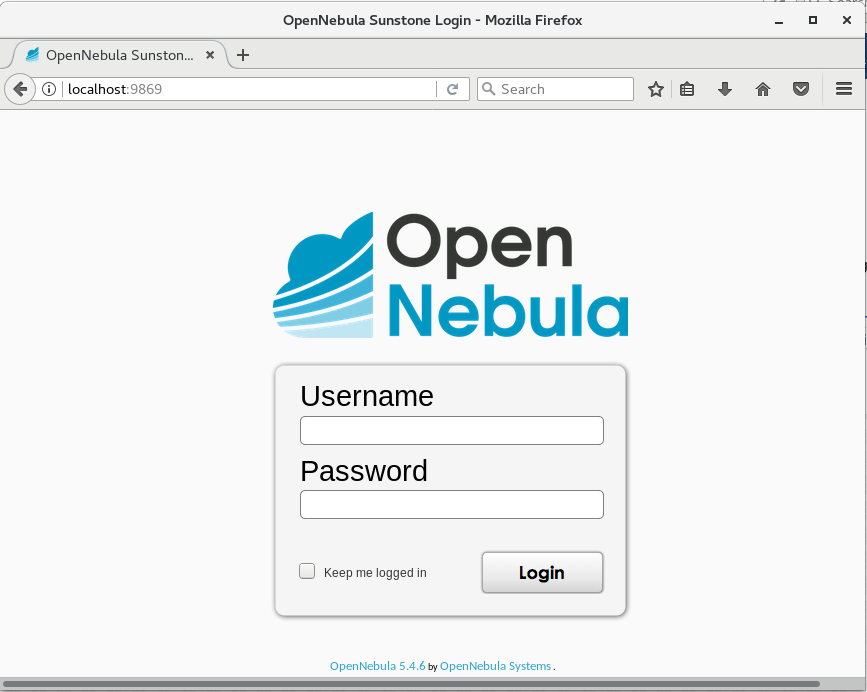Click the horizontal scrollbar at page bottom
The image size is (867, 692).
(x=411, y=684)
